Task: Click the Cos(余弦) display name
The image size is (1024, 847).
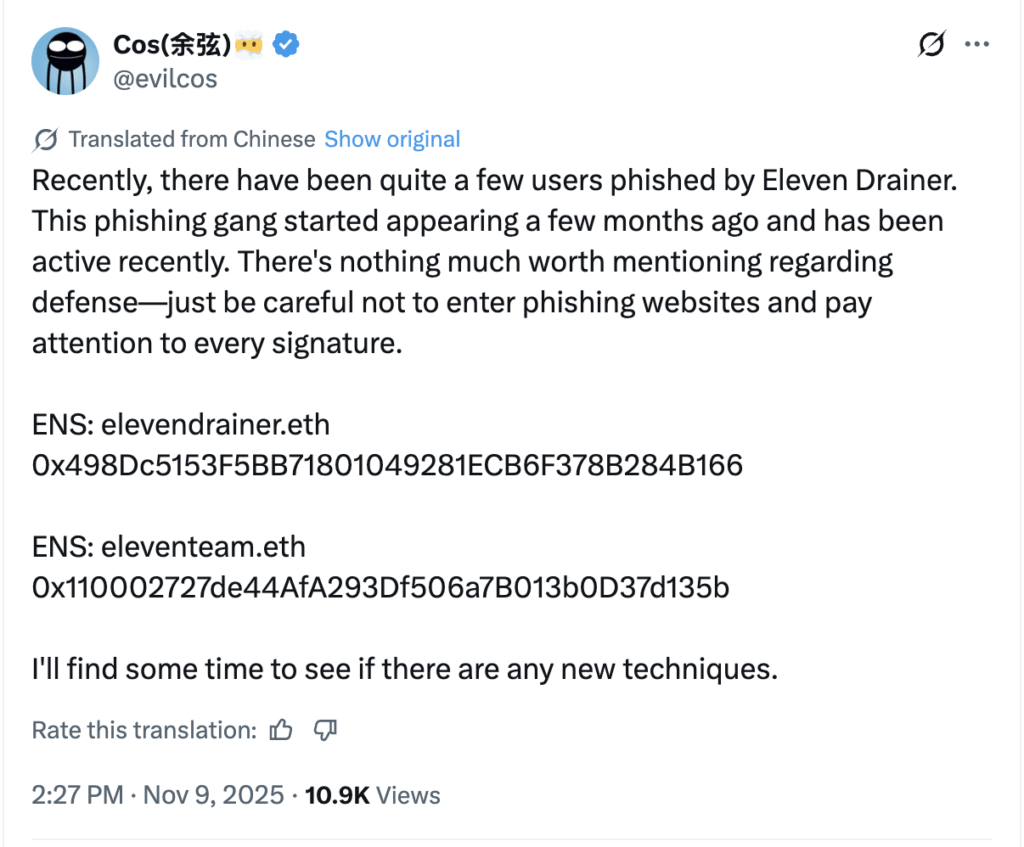Action: [174, 45]
